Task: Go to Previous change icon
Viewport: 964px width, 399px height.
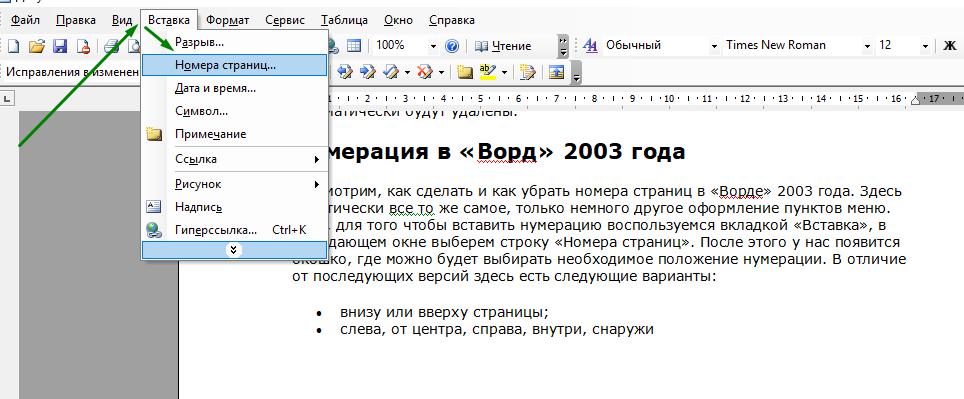Action: (345, 73)
